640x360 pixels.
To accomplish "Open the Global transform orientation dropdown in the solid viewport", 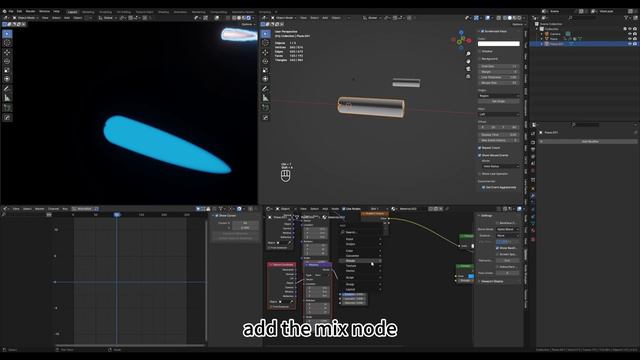I will (x=372, y=18).
